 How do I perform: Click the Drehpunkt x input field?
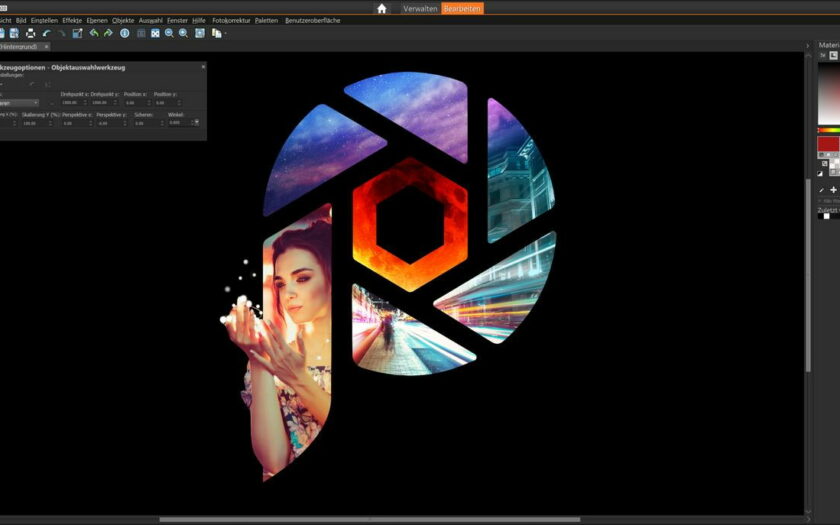click(74, 102)
